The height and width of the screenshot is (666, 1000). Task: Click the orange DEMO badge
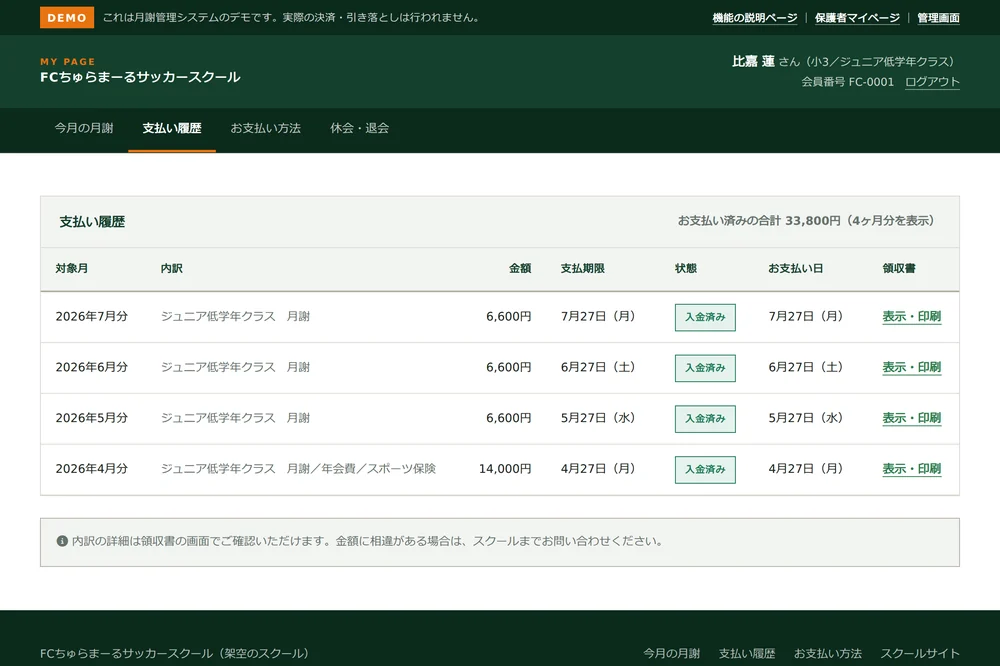click(x=67, y=18)
